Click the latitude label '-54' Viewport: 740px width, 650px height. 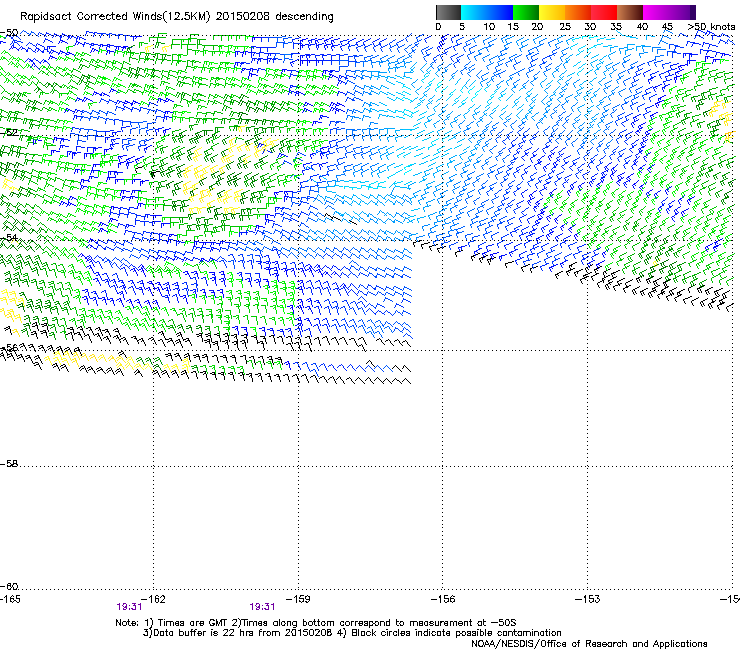point(9,237)
